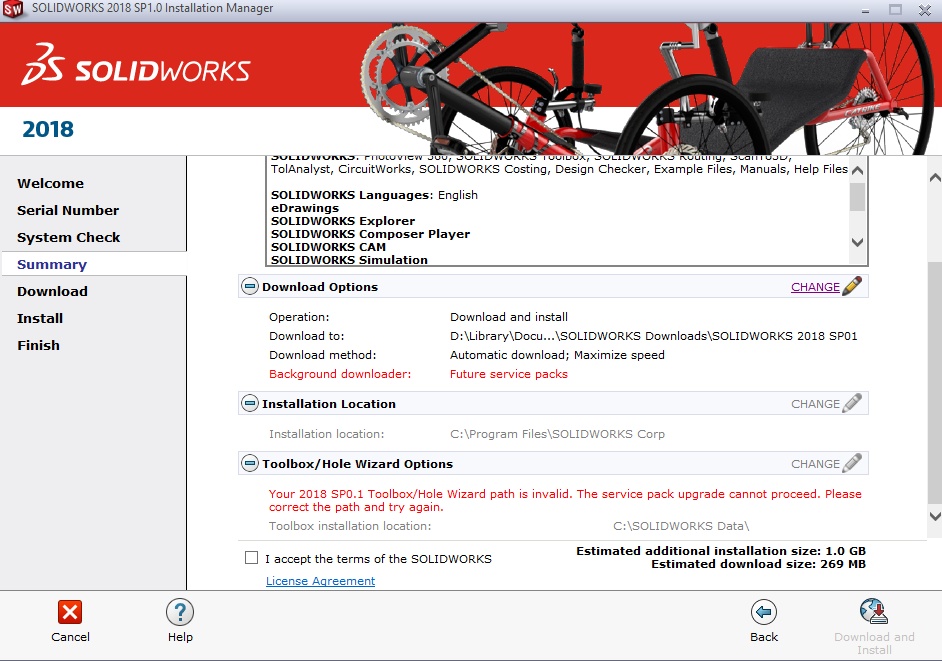This screenshot has height=661, width=942.
Task: Click the Cancel label
Action: 70,637
